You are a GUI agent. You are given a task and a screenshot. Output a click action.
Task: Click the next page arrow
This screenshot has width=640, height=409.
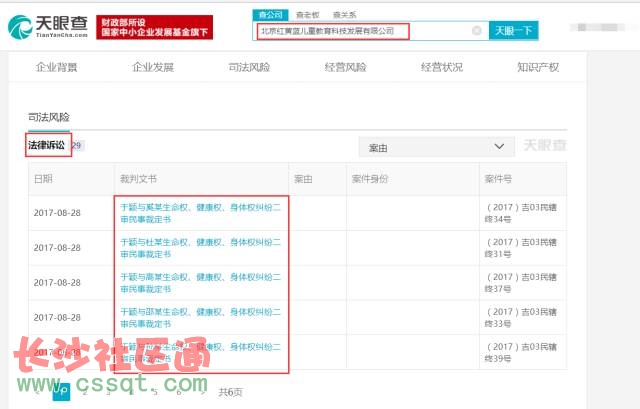(202, 392)
